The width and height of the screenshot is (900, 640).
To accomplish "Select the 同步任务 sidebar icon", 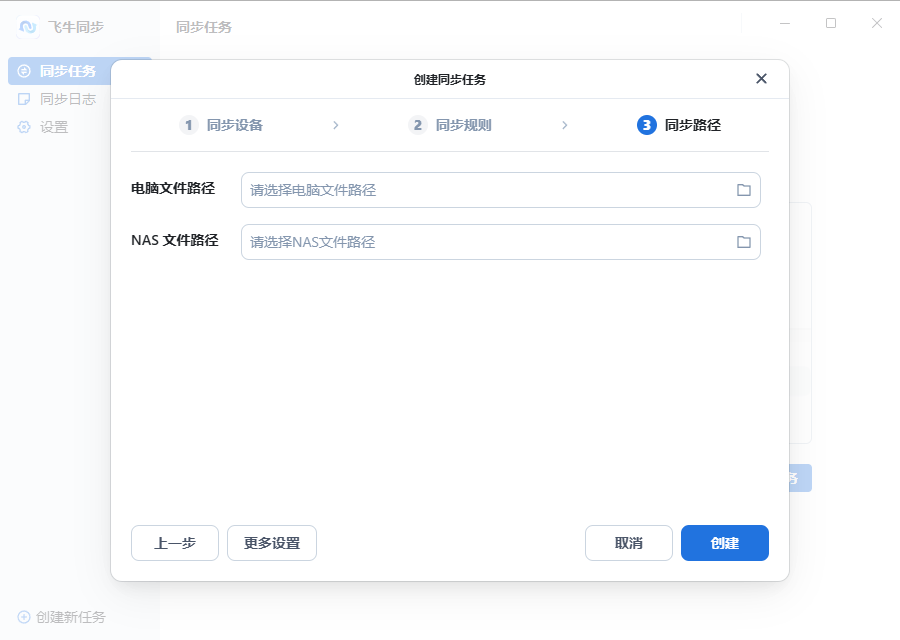I will tap(25, 70).
